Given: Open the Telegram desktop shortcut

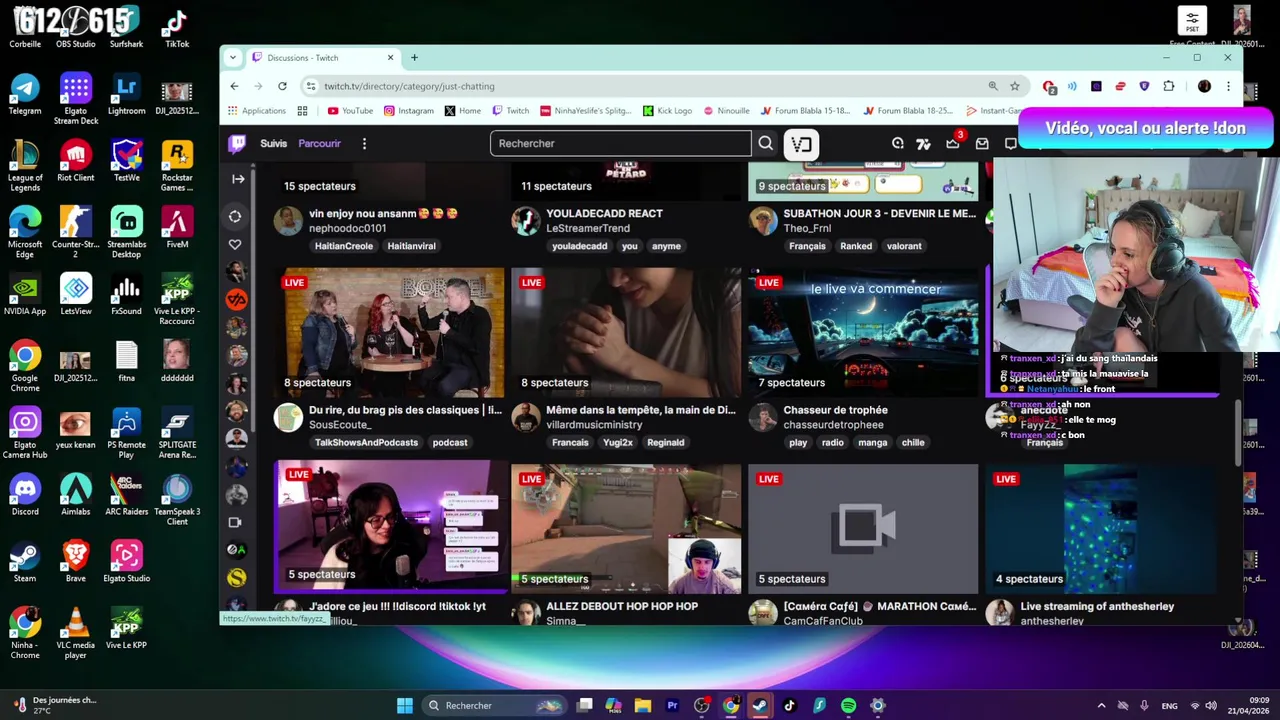Looking at the screenshot, I should (25, 95).
